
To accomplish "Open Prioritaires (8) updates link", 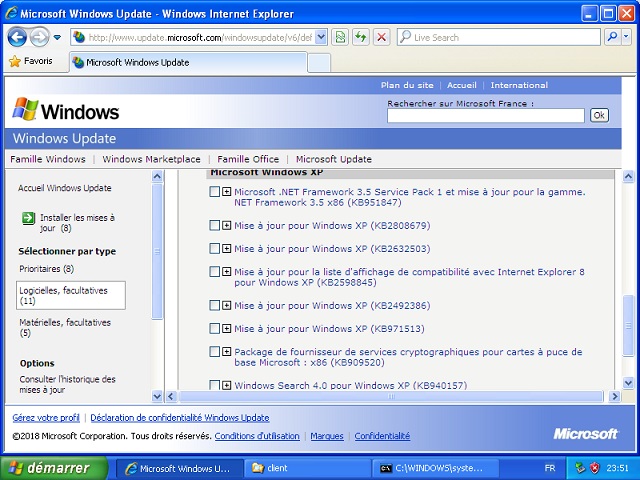I will [46, 269].
